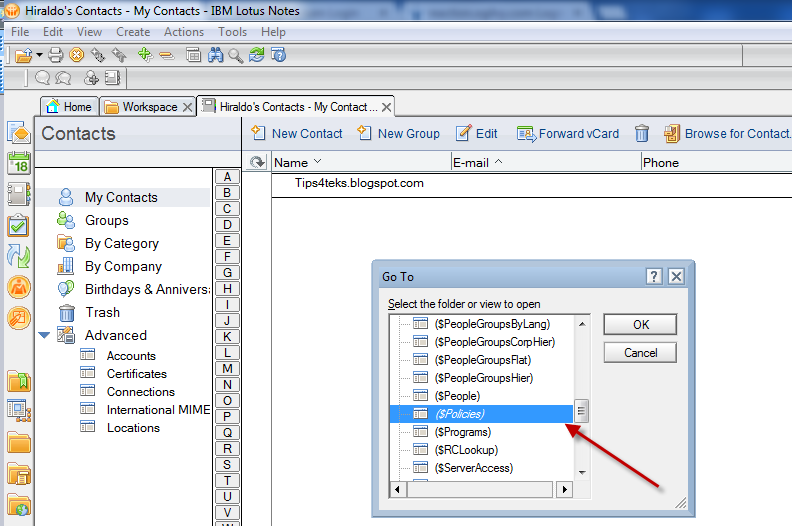This screenshot has height=526, width=792.
Task: Click the orange stop icon in toolbar
Action: point(76,55)
